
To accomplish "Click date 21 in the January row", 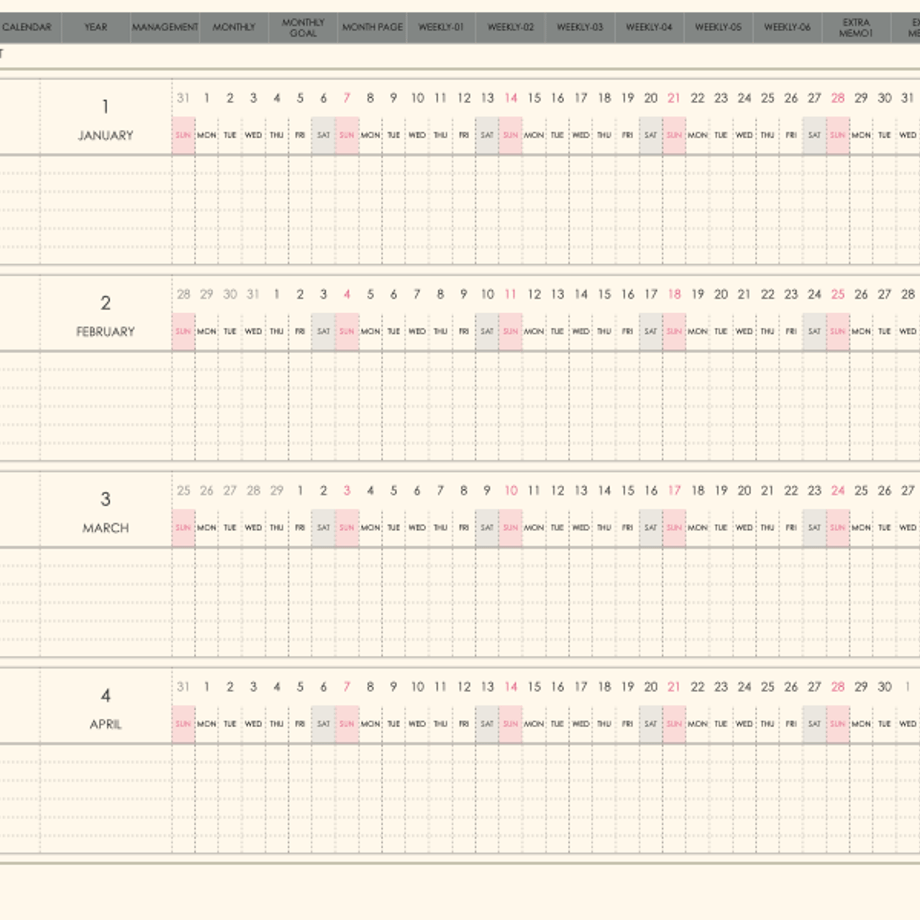I will [x=674, y=98].
